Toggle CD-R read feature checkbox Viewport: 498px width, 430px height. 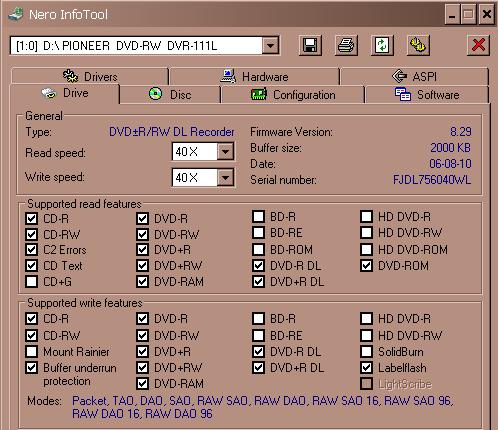point(31,218)
